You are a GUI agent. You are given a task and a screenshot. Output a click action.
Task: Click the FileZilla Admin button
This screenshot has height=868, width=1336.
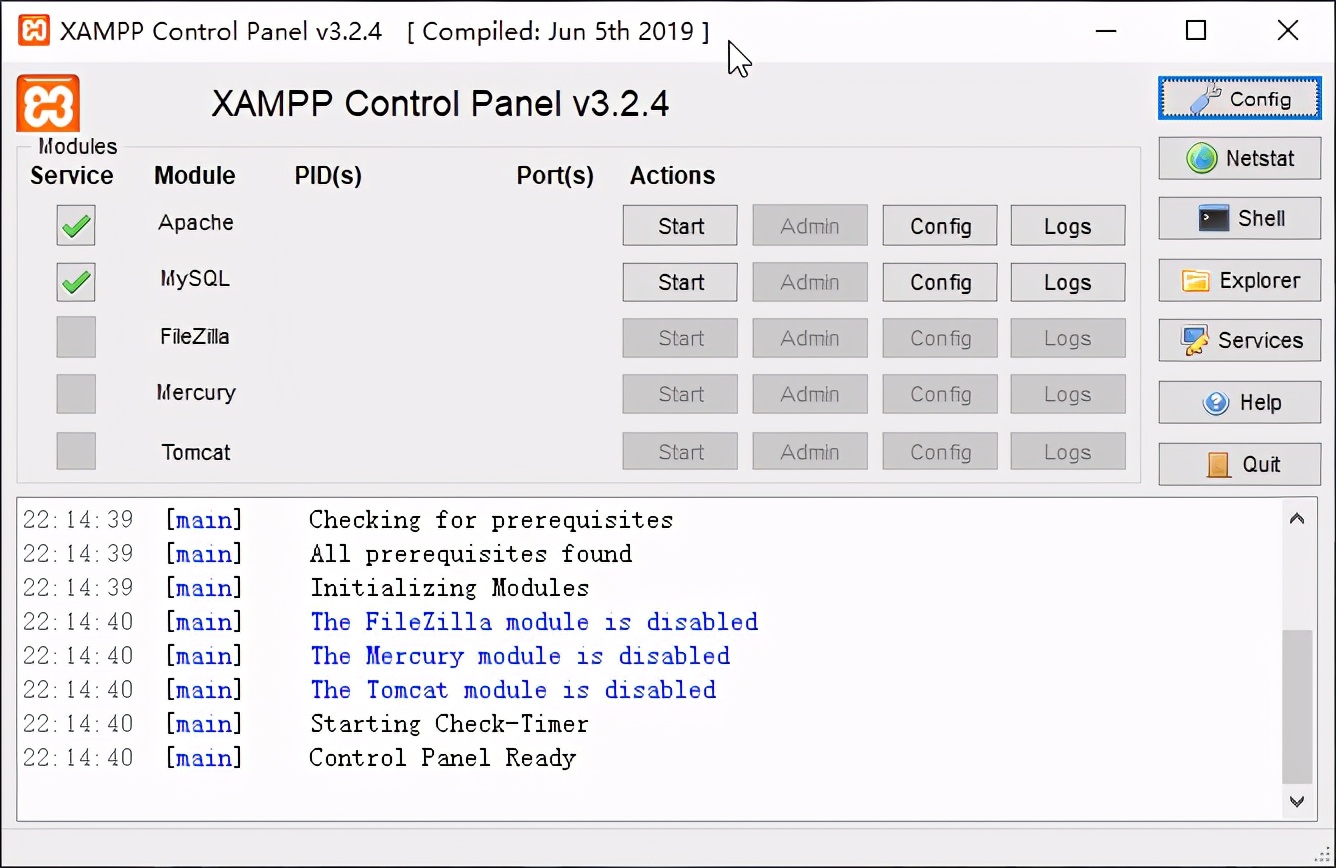tap(810, 338)
